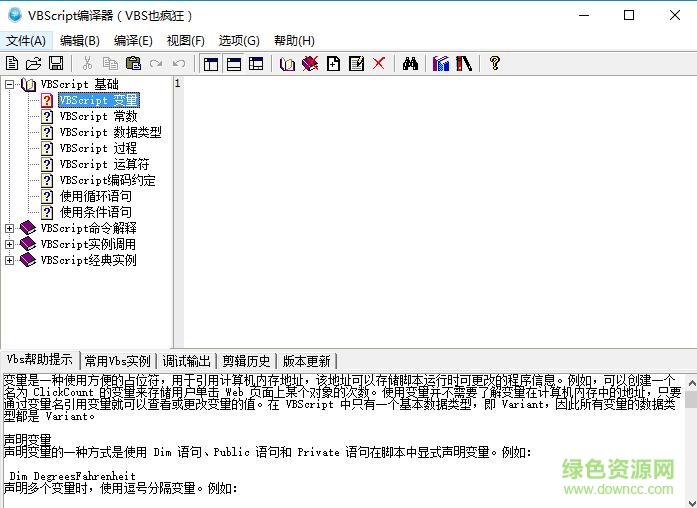697x508 pixels.
Task: Click the 声明变量 heading in help text
Action: pos(28,440)
